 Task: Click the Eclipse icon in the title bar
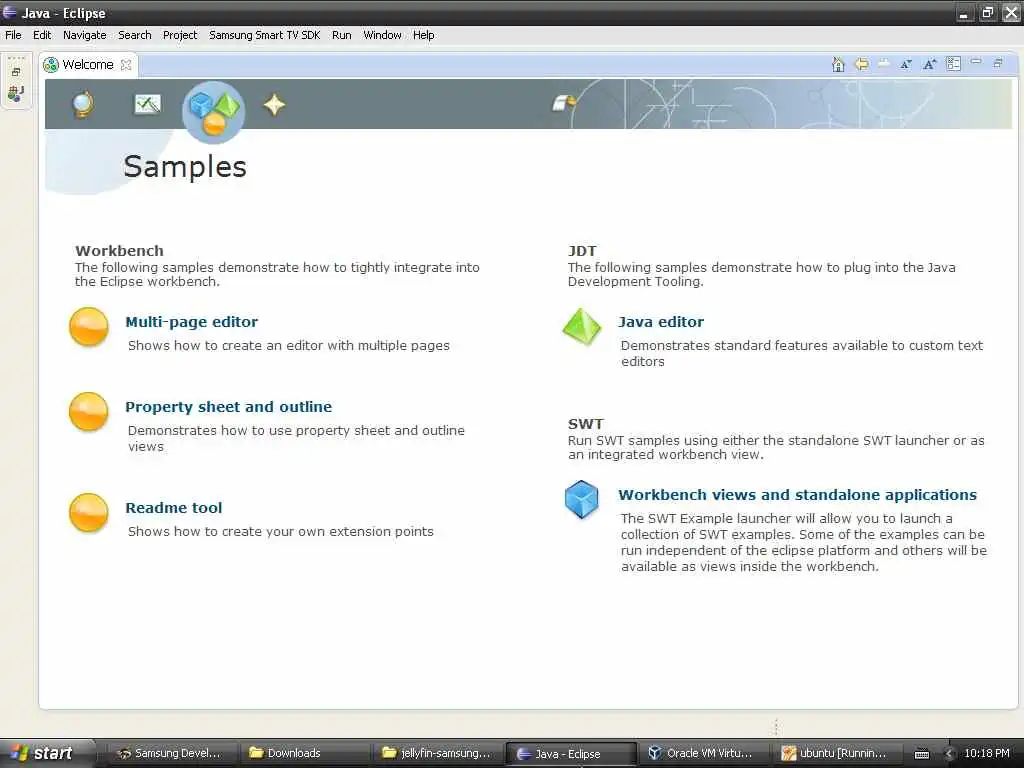[10, 12]
